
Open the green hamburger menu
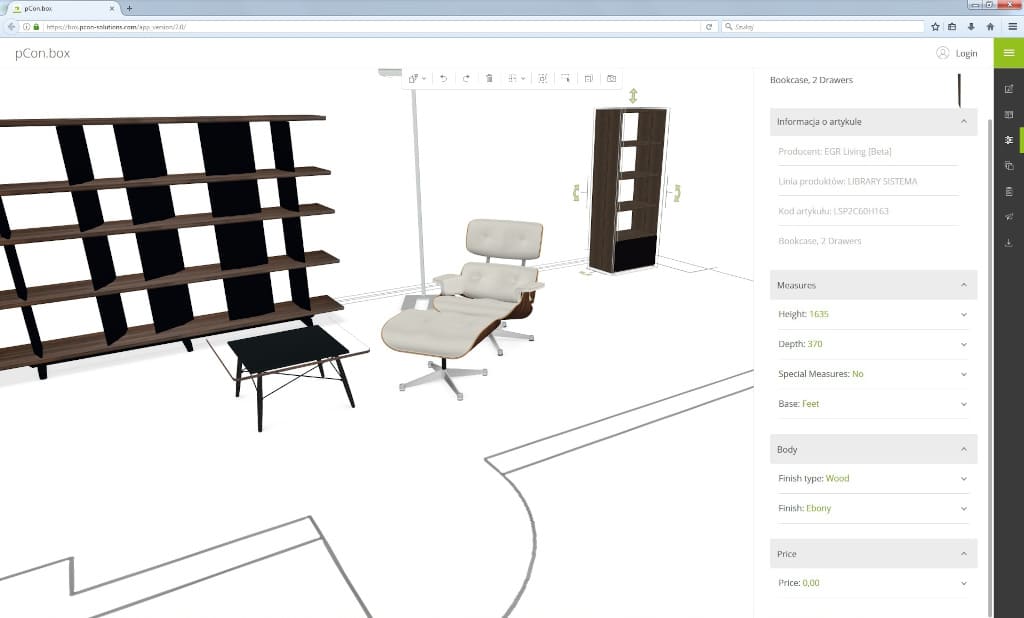pyautogui.click(x=1008, y=53)
